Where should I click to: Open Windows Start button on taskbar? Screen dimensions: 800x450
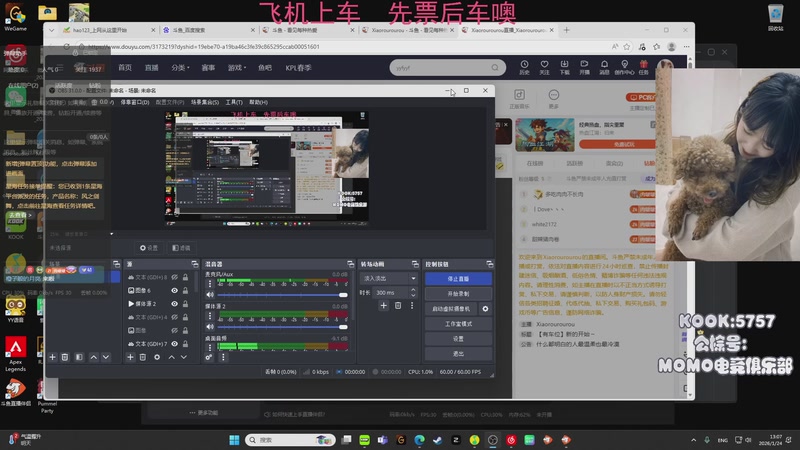234,440
